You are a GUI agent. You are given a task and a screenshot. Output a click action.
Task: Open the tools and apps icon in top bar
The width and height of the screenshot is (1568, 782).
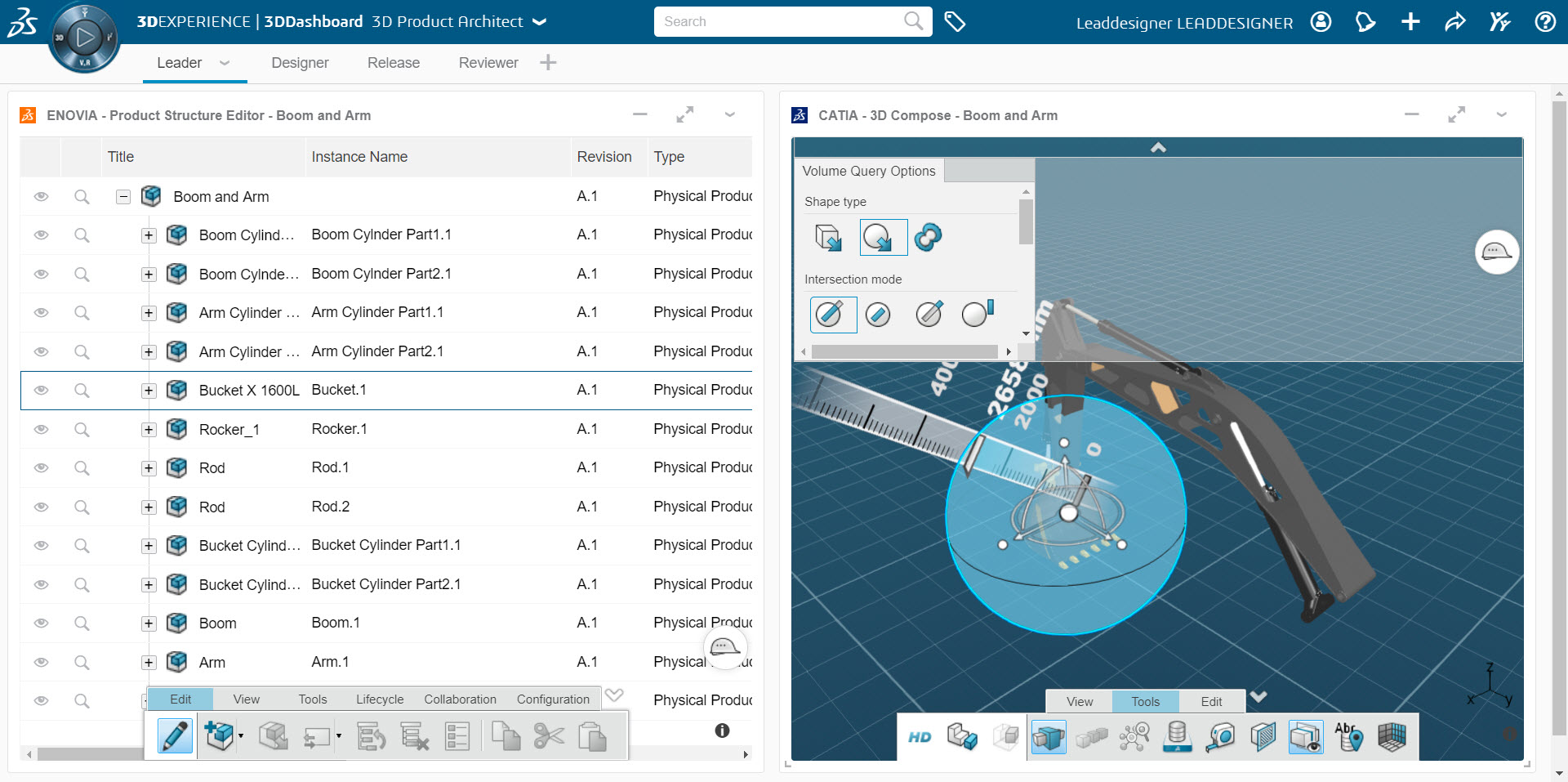[1500, 22]
